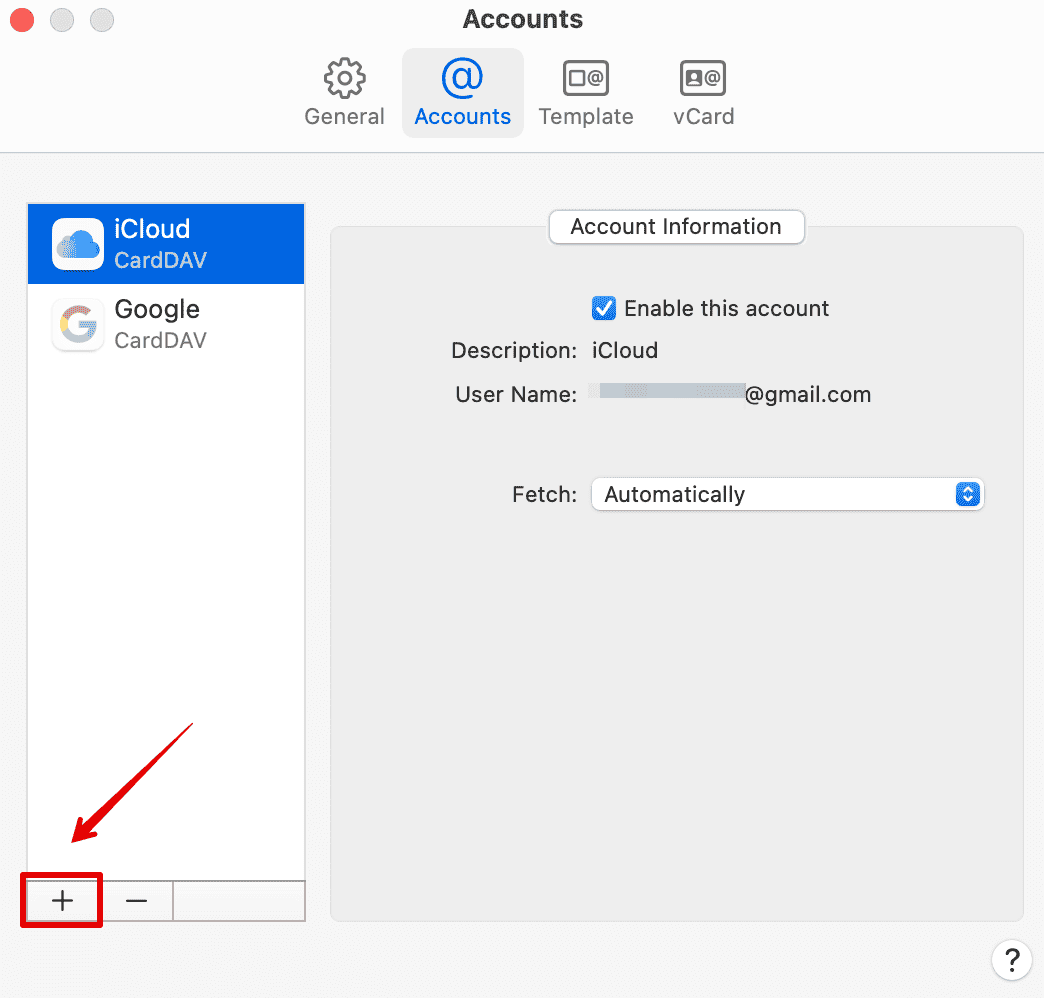Close the Accounts window with red button

21,19
